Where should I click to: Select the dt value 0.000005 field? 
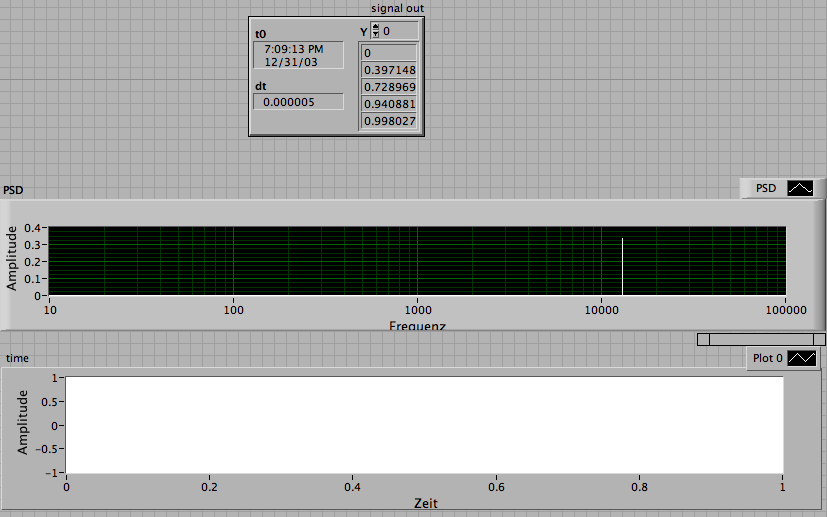[299, 102]
